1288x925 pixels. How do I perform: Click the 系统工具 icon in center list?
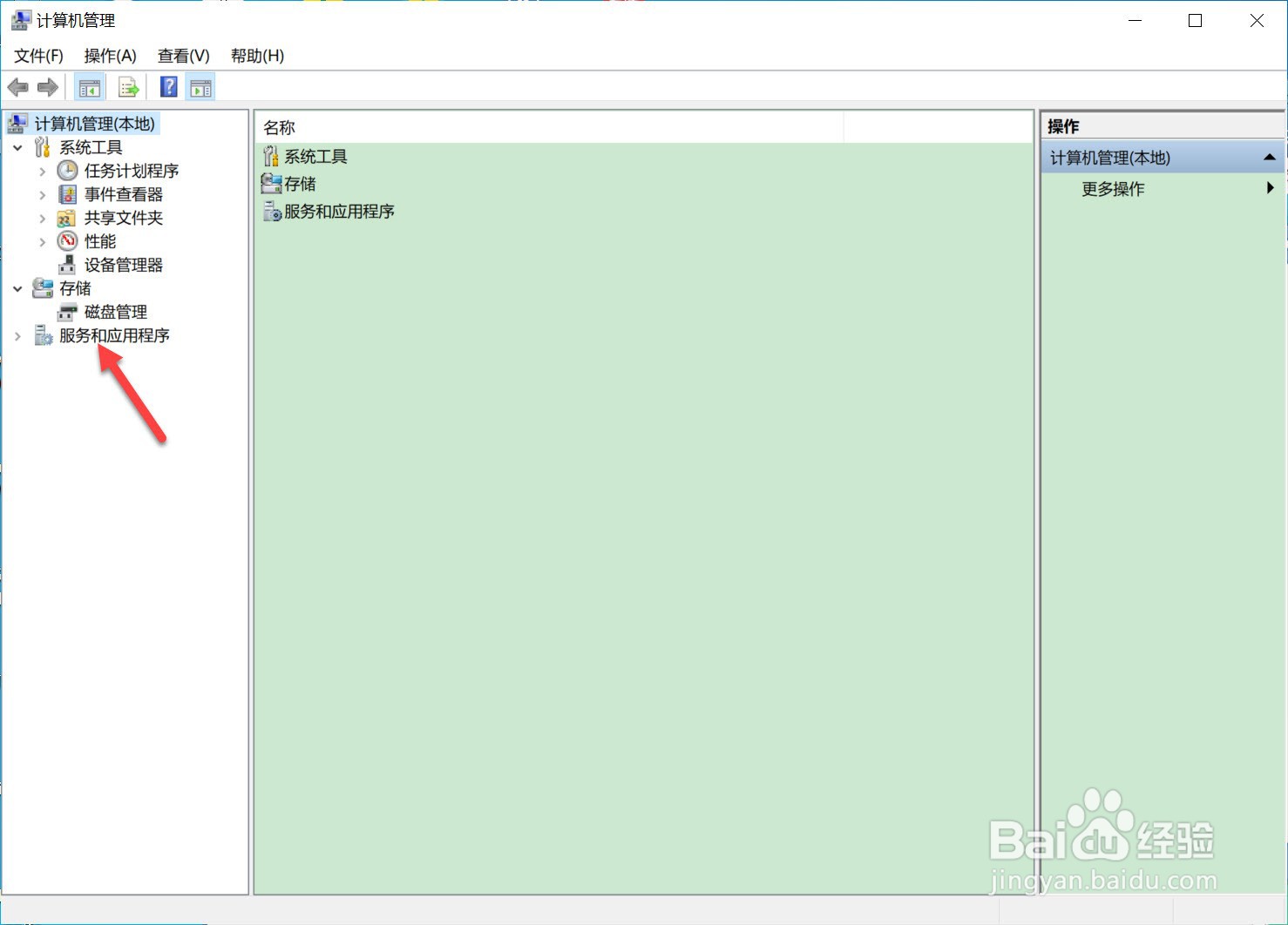[271, 156]
